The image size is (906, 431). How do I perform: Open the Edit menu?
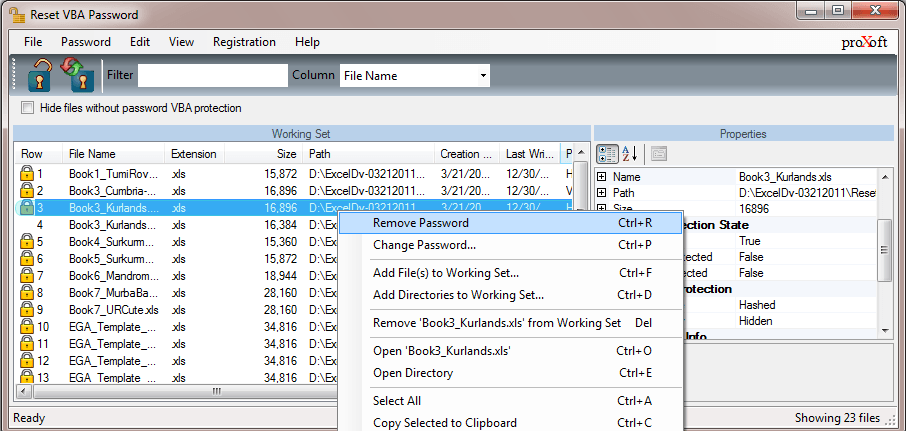pos(140,42)
